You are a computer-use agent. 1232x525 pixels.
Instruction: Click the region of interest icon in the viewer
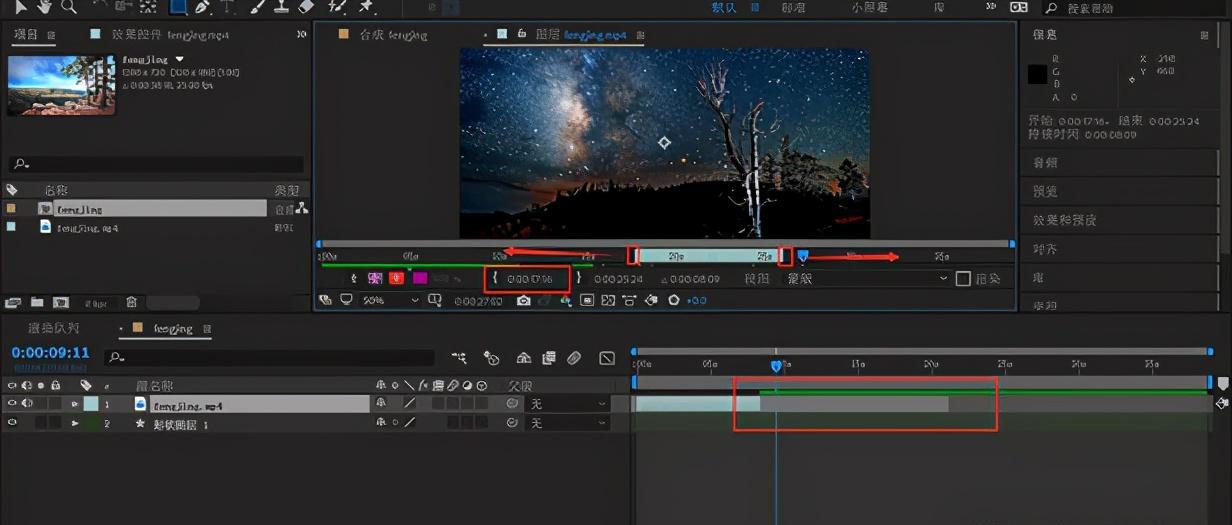click(x=587, y=300)
